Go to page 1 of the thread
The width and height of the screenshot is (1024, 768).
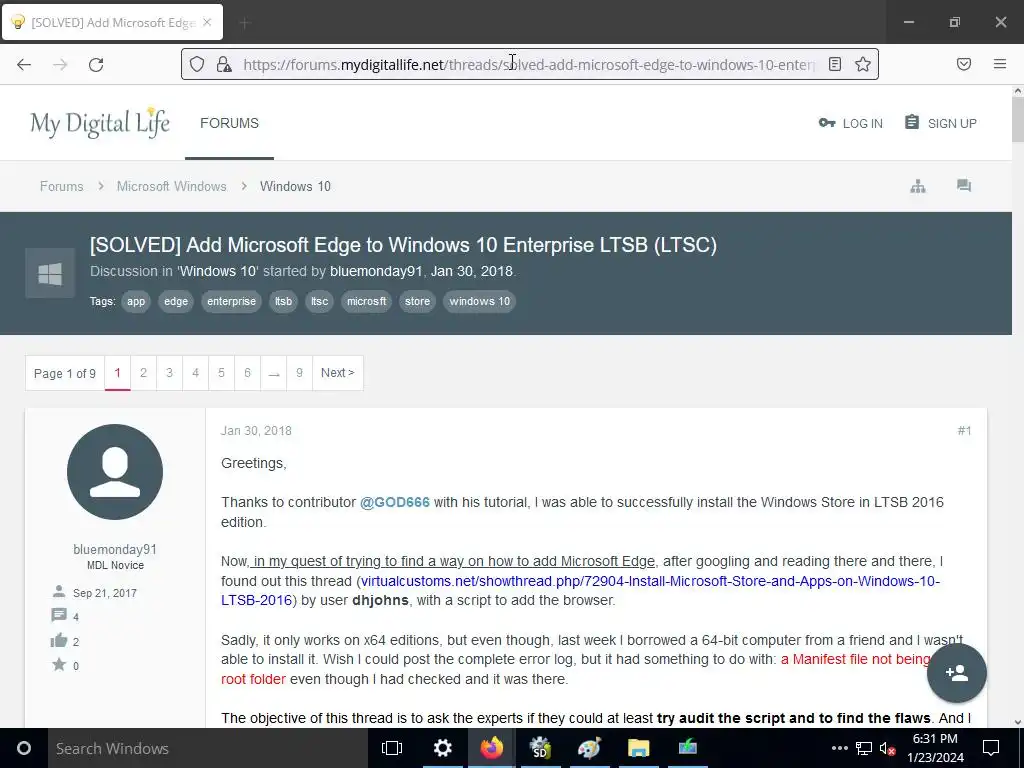[118, 373]
